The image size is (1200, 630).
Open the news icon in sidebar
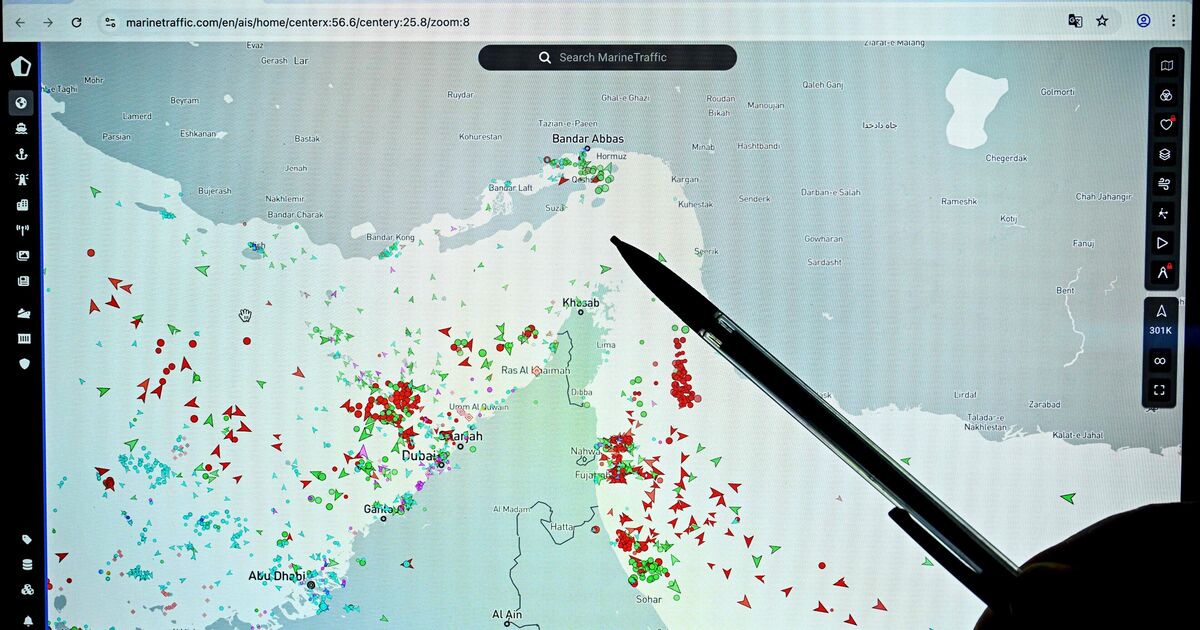point(23,281)
